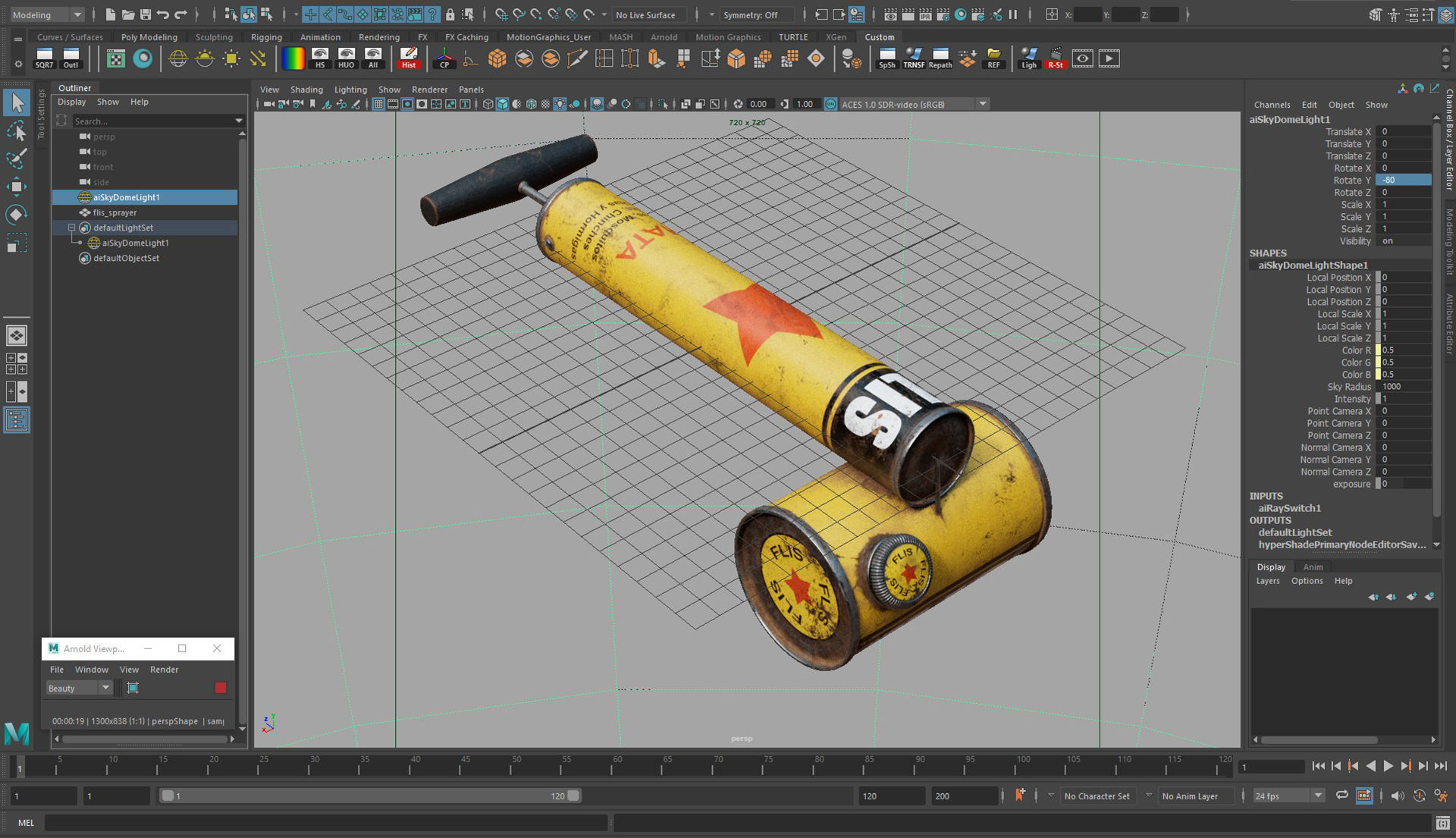Activate the Paint Selection tool
Screen dimensions: 1456x838
(17, 158)
